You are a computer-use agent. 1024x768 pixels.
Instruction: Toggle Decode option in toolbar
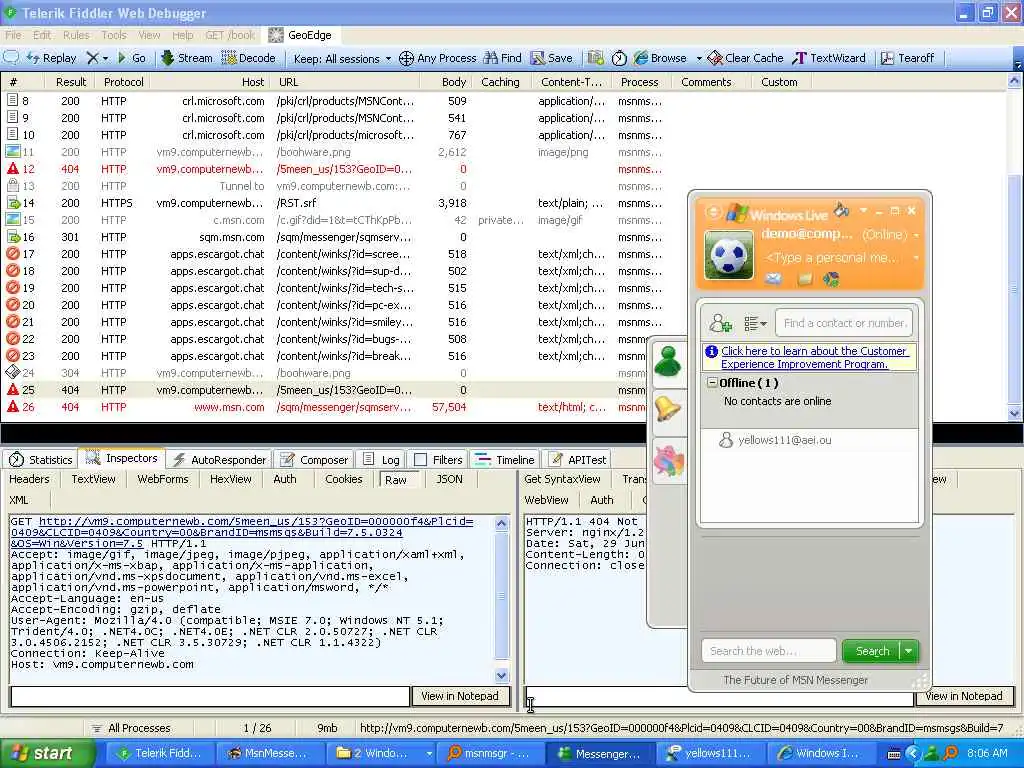[249, 58]
